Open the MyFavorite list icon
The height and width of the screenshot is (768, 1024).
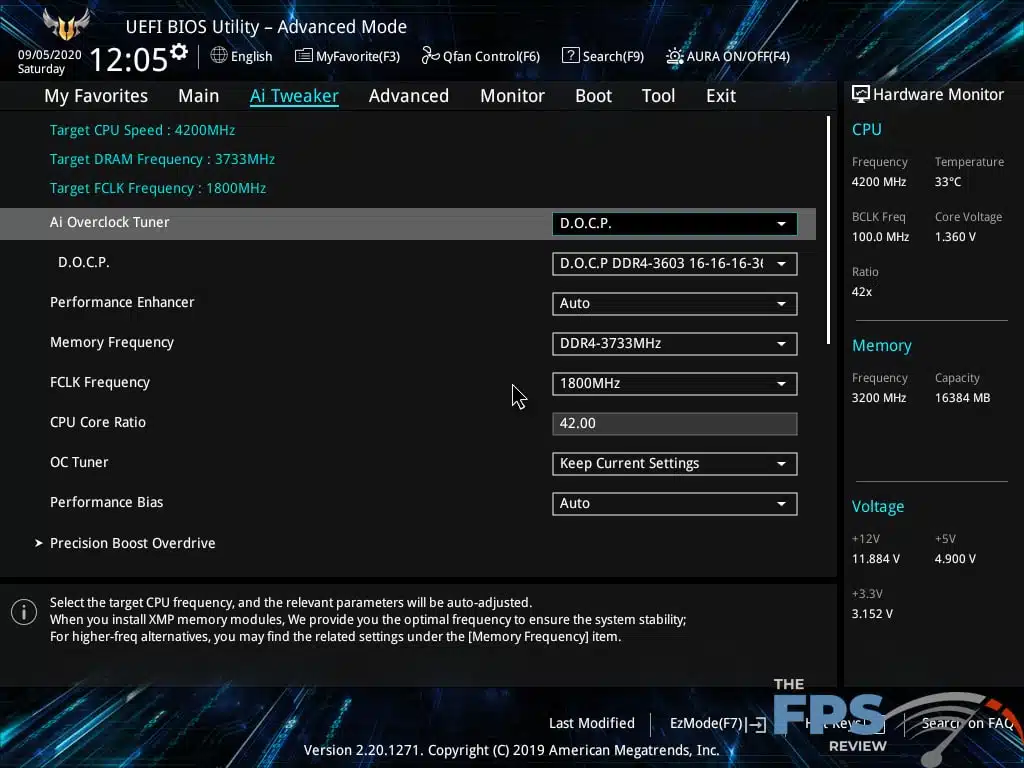click(303, 56)
